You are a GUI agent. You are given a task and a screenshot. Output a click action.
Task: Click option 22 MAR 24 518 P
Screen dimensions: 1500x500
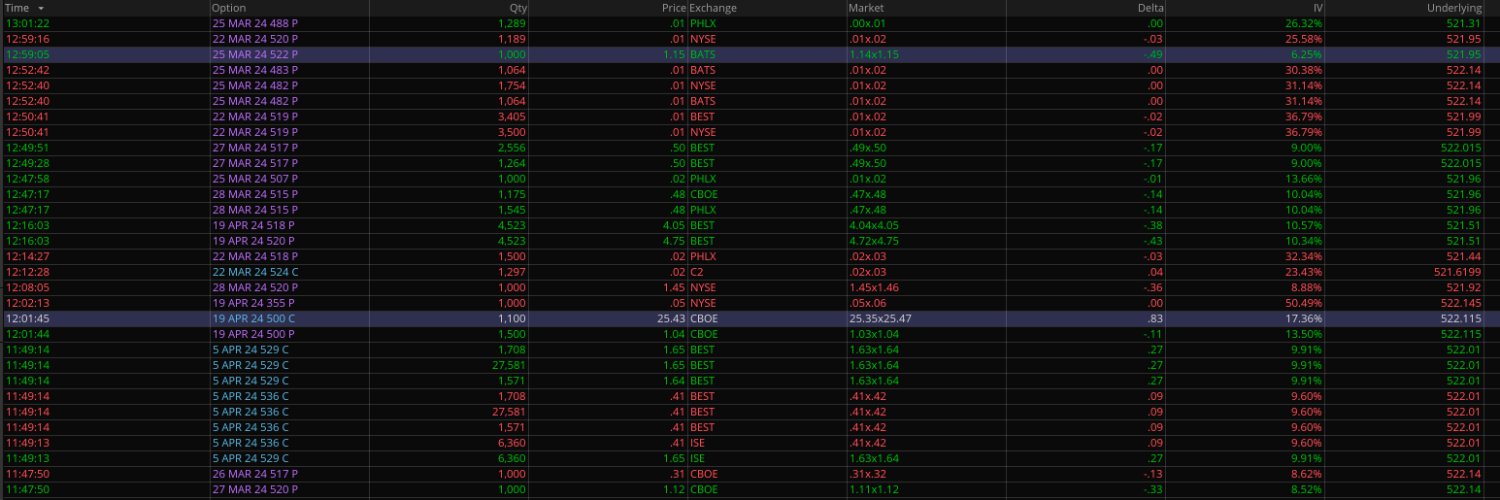[254, 256]
